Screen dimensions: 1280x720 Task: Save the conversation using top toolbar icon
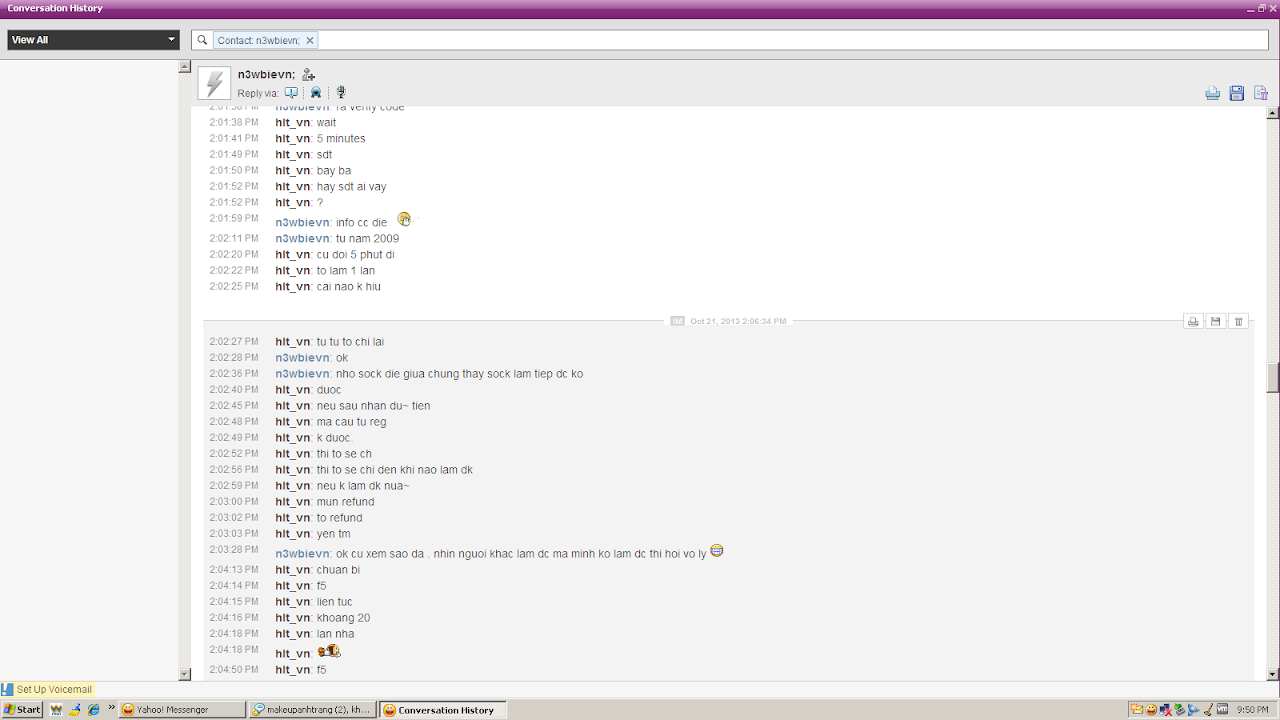[x=1236, y=93]
